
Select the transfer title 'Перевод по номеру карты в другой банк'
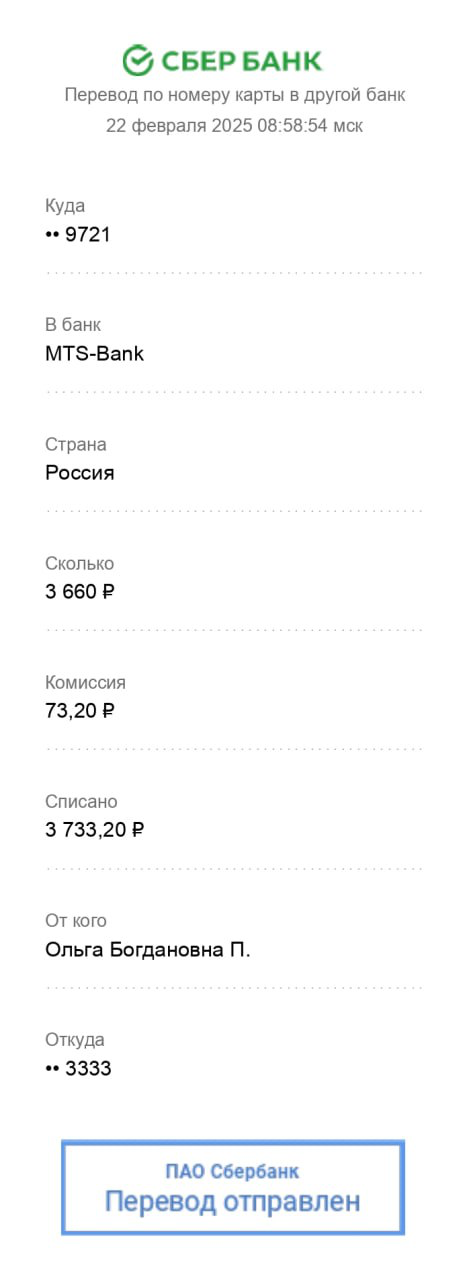pyautogui.click(x=235, y=95)
